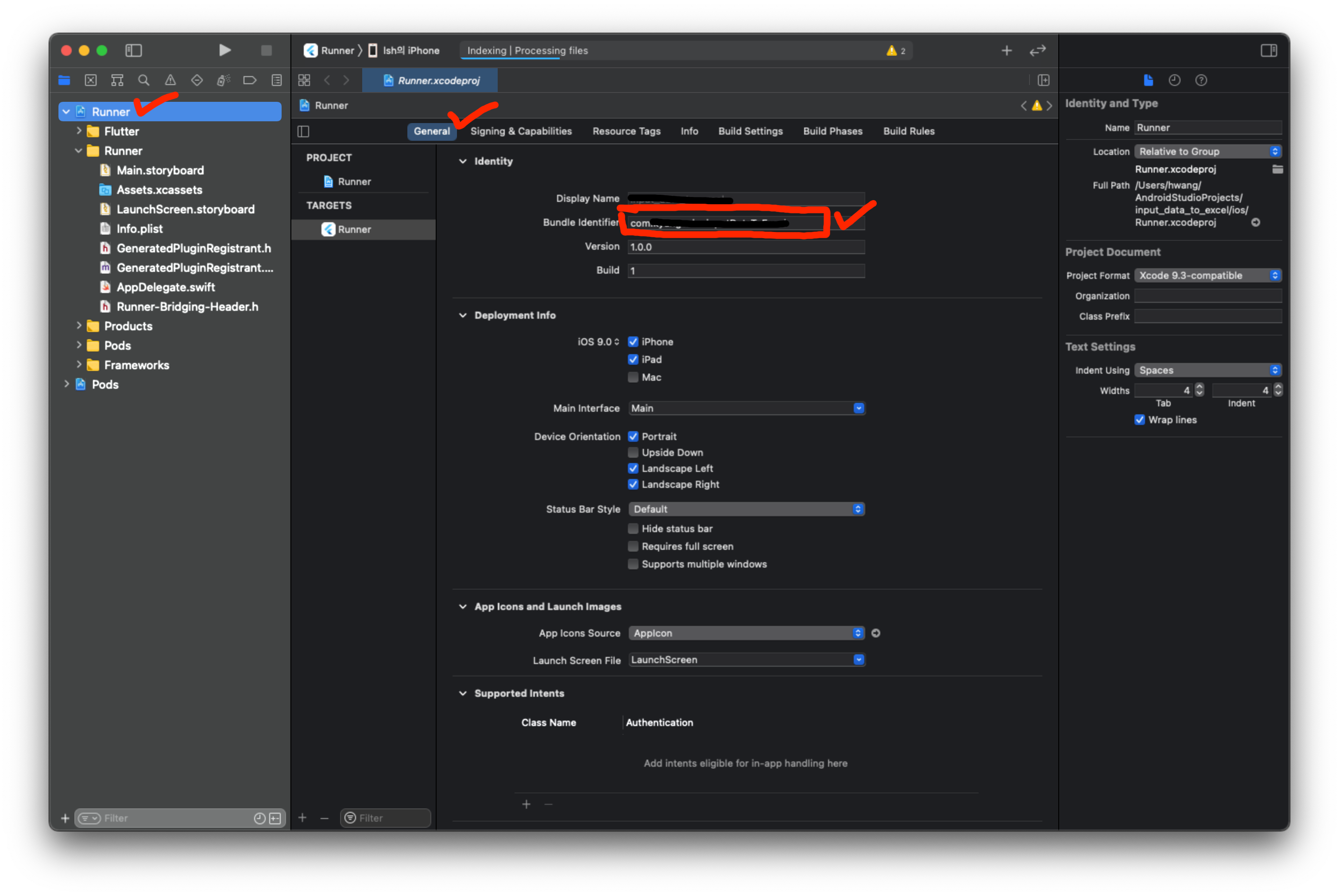Open the Breakpoint navigator icon
The image size is (1339, 896).
[x=250, y=80]
